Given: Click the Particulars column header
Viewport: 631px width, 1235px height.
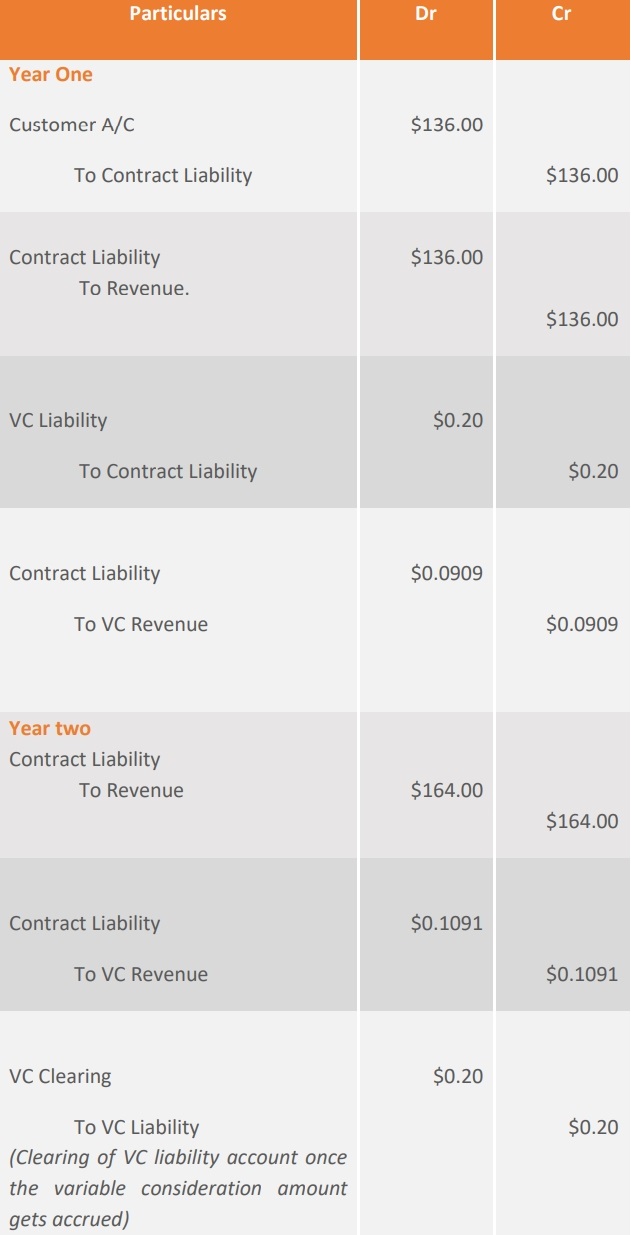Looking at the screenshot, I should coord(178,14).
